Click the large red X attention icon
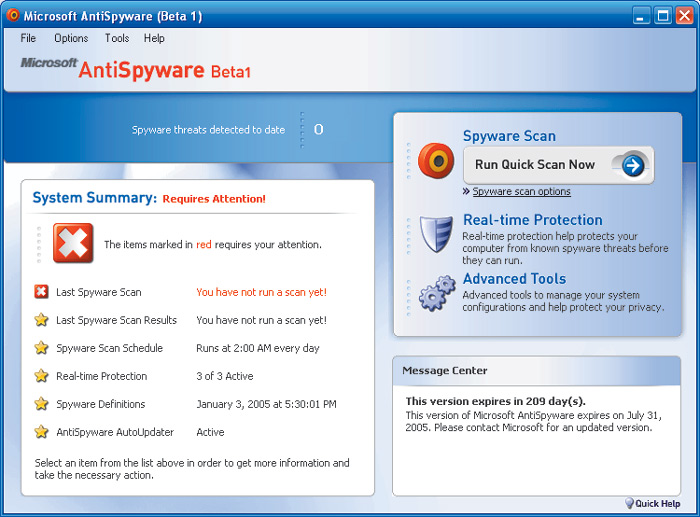The image size is (700, 517). [73, 243]
